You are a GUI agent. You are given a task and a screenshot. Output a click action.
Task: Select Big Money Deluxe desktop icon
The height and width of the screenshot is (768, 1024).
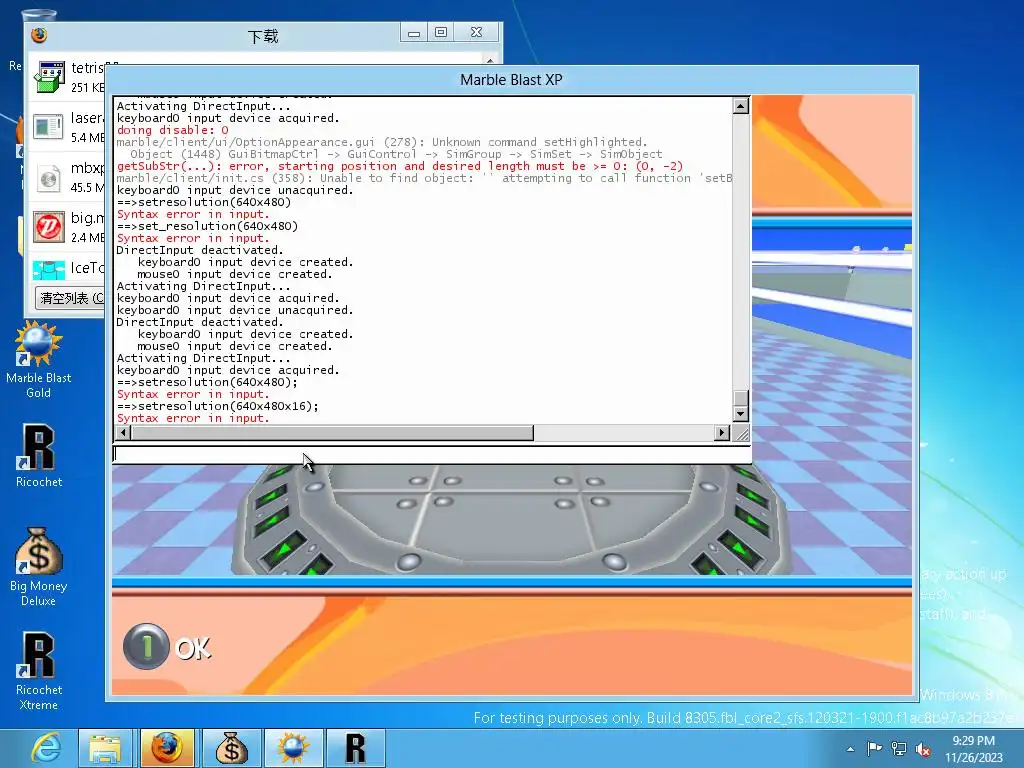click(x=39, y=567)
